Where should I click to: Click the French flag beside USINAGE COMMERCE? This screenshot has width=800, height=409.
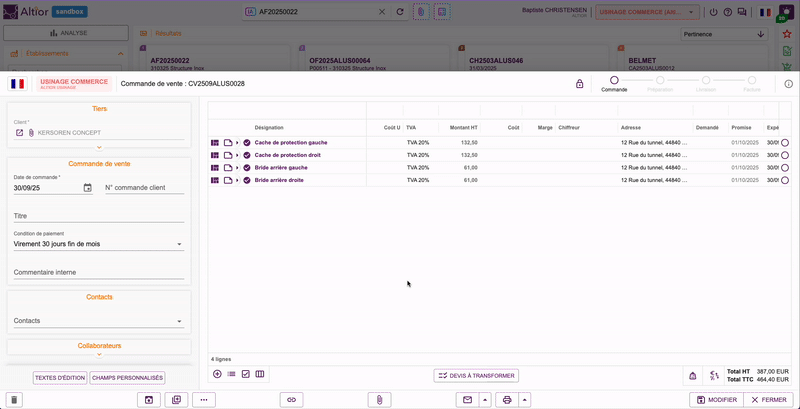click(18, 84)
